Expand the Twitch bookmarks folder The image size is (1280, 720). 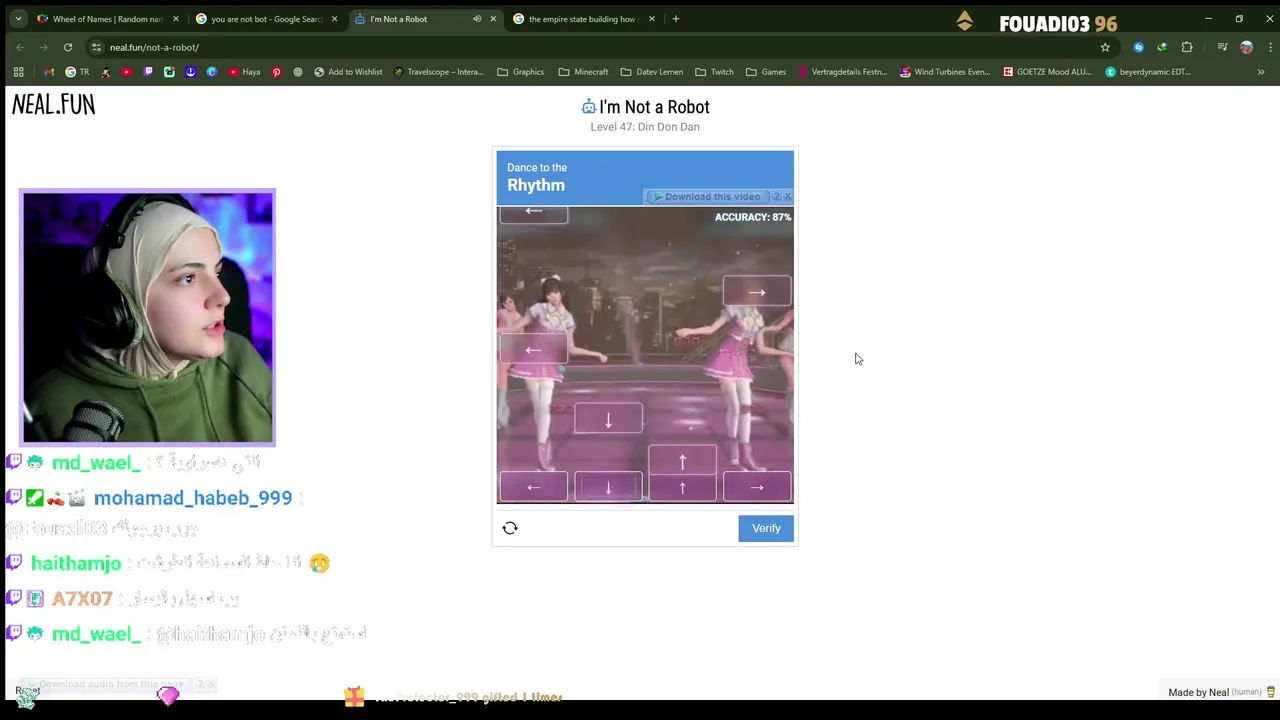click(x=715, y=72)
